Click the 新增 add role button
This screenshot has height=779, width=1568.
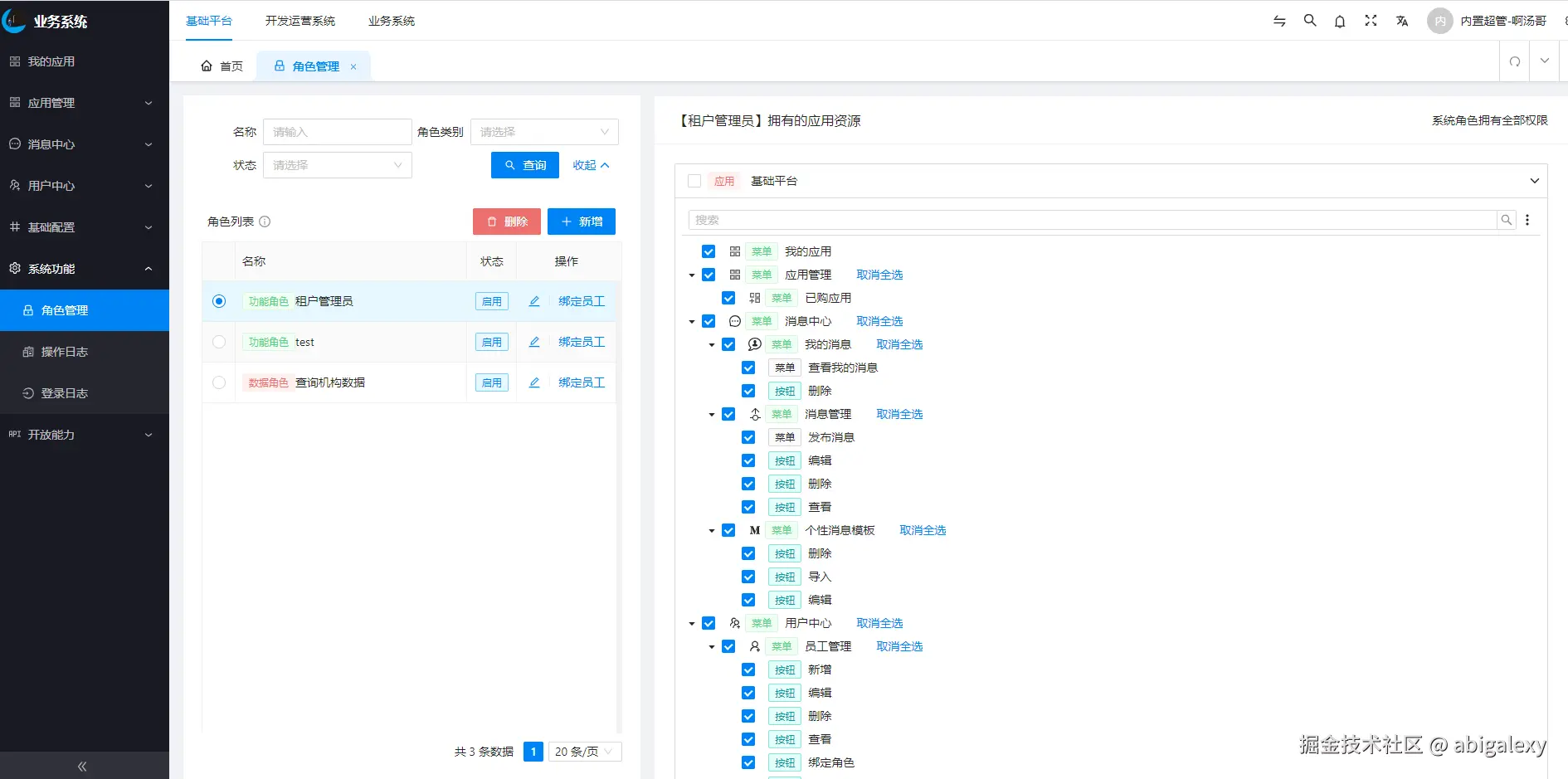(582, 222)
